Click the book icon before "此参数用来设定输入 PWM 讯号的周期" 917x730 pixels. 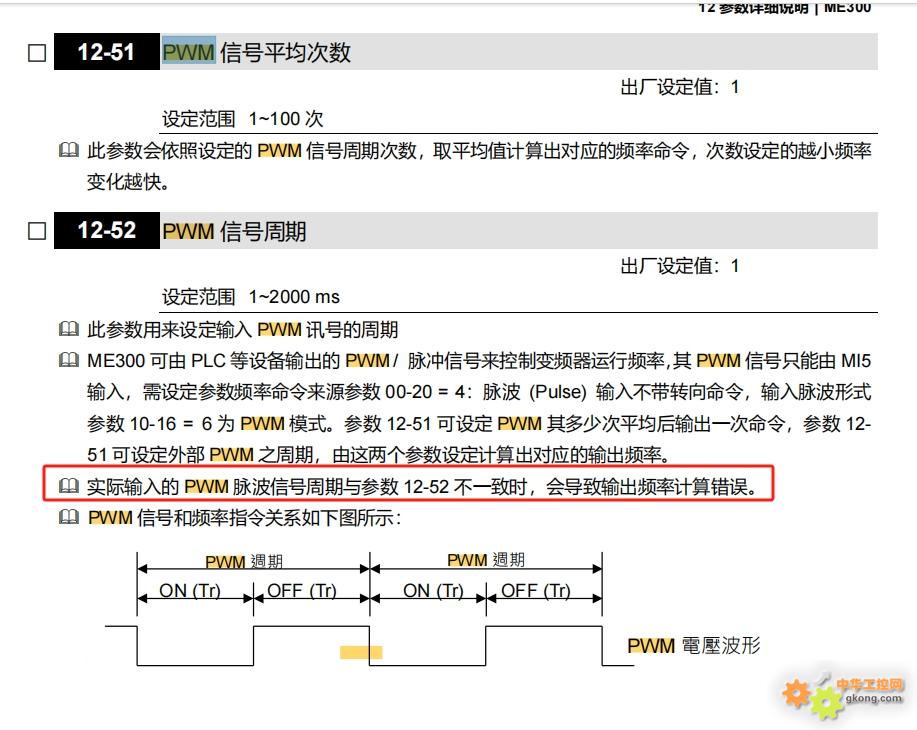[69, 329]
